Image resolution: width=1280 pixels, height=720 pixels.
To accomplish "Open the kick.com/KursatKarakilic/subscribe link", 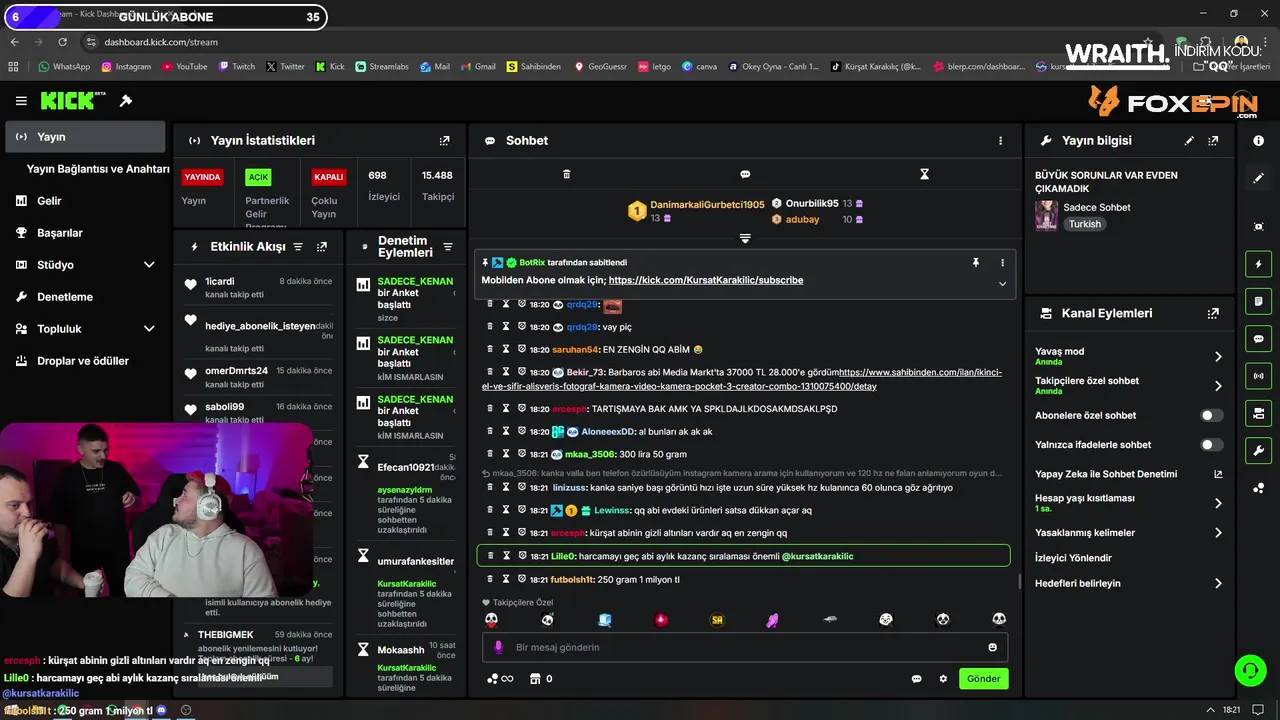I will (706, 280).
